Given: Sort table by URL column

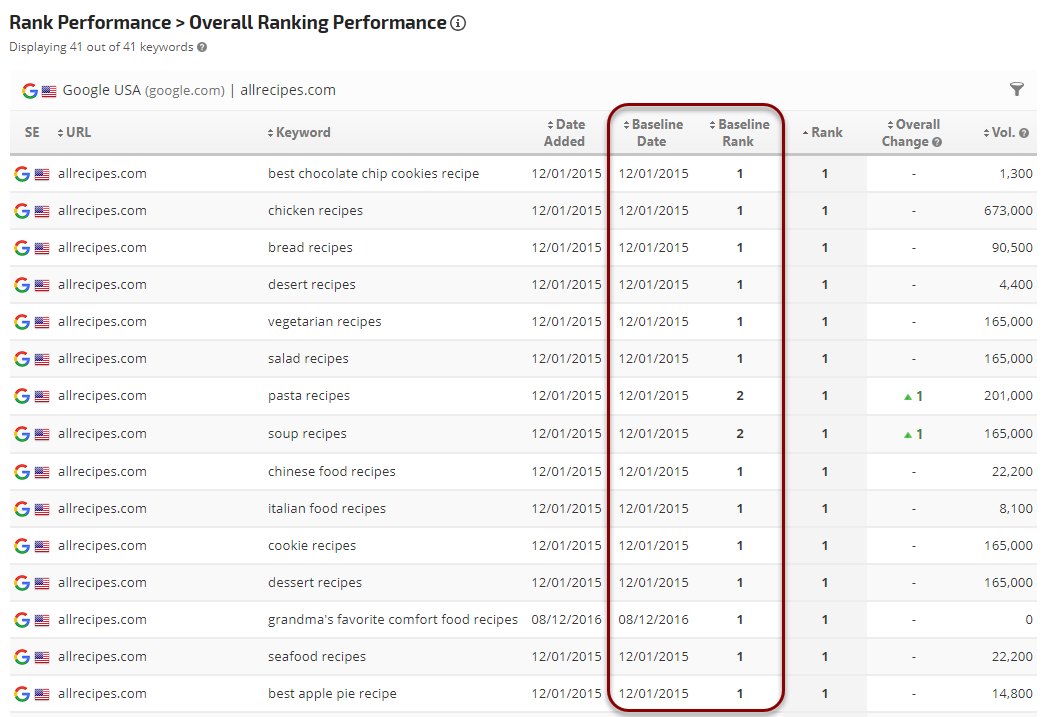Looking at the screenshot, I should 74,133.
